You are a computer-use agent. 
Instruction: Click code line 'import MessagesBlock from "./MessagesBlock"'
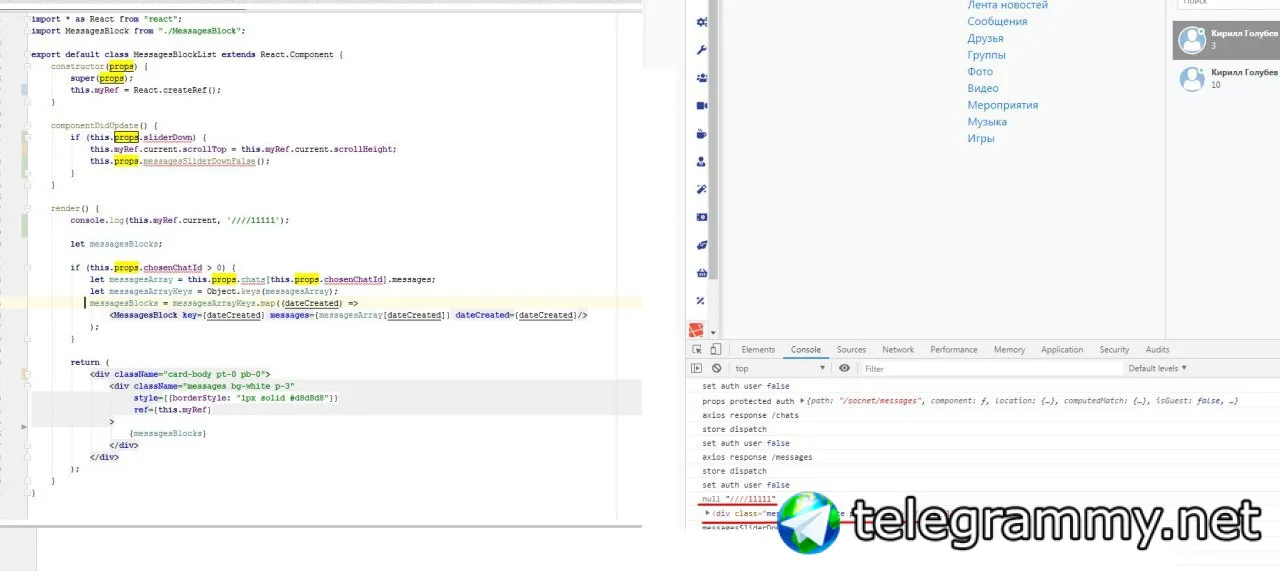tap(138, 31)
